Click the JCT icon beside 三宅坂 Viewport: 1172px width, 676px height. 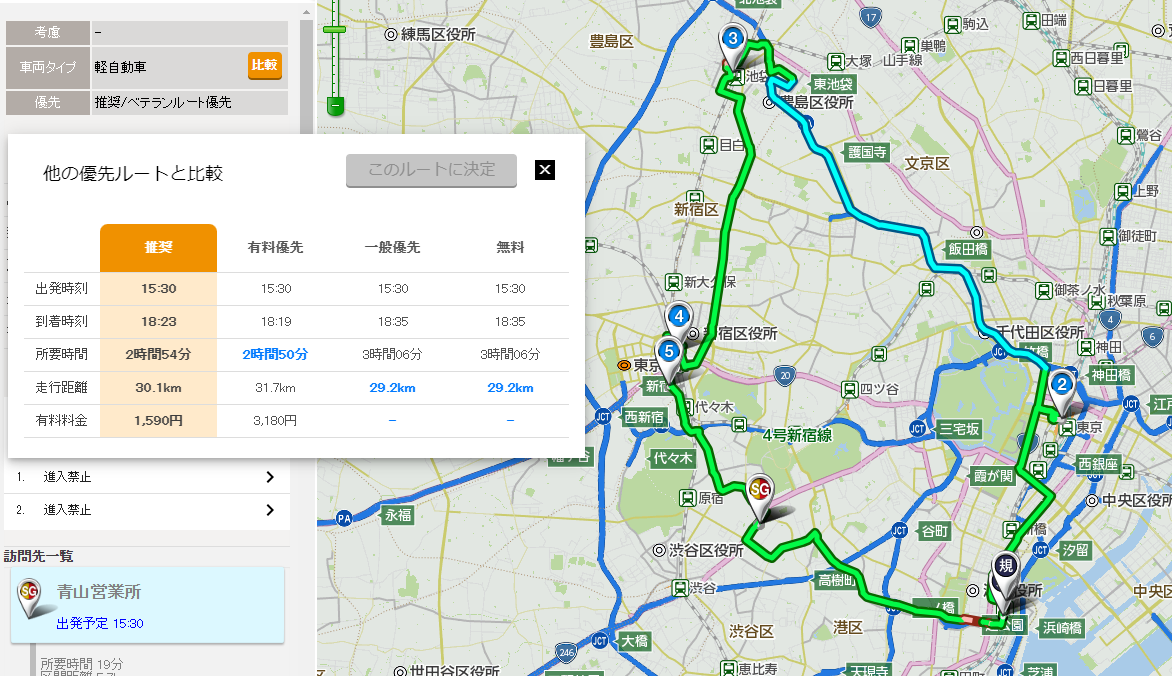tap(918, 428)
